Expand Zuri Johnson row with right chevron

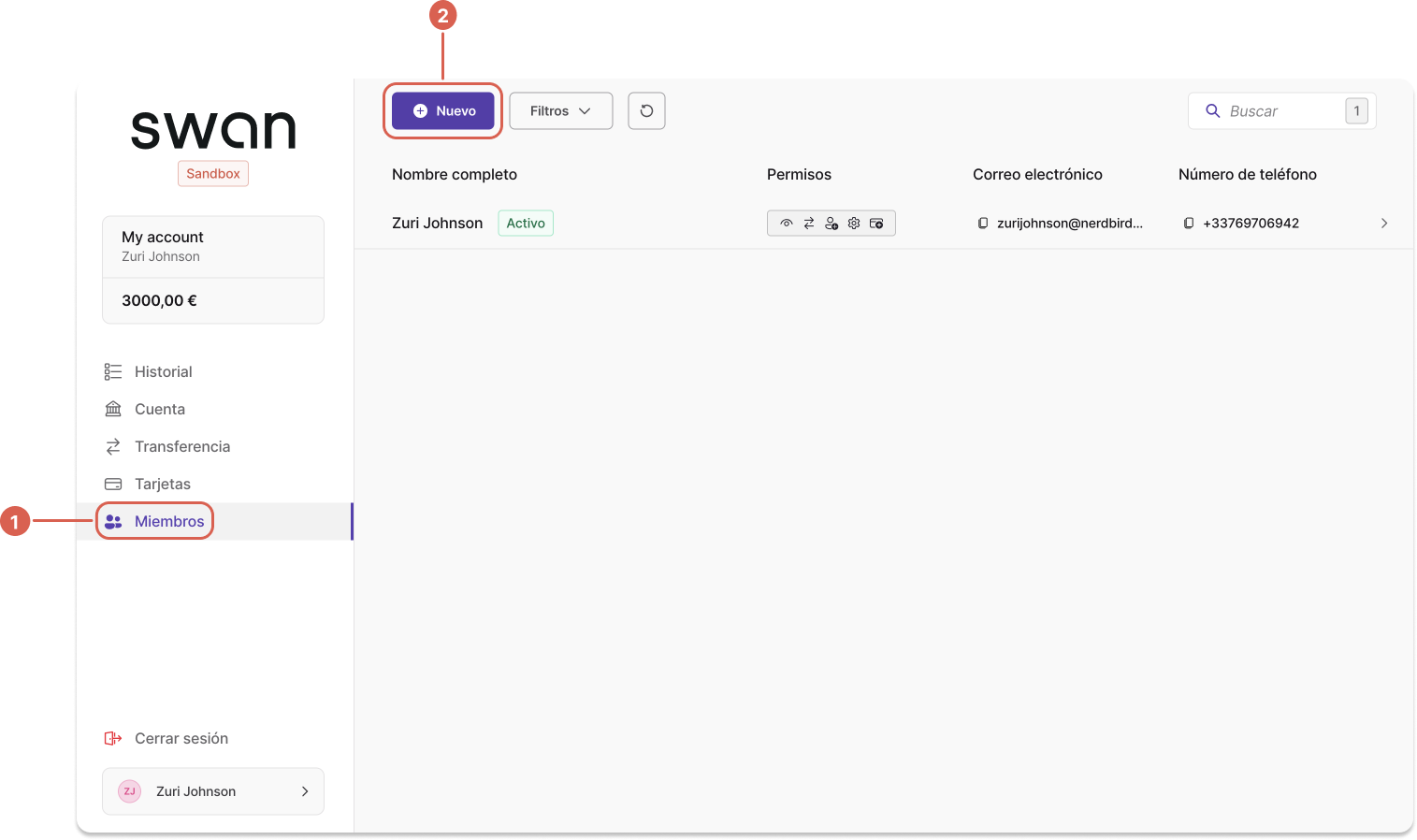1384,224
